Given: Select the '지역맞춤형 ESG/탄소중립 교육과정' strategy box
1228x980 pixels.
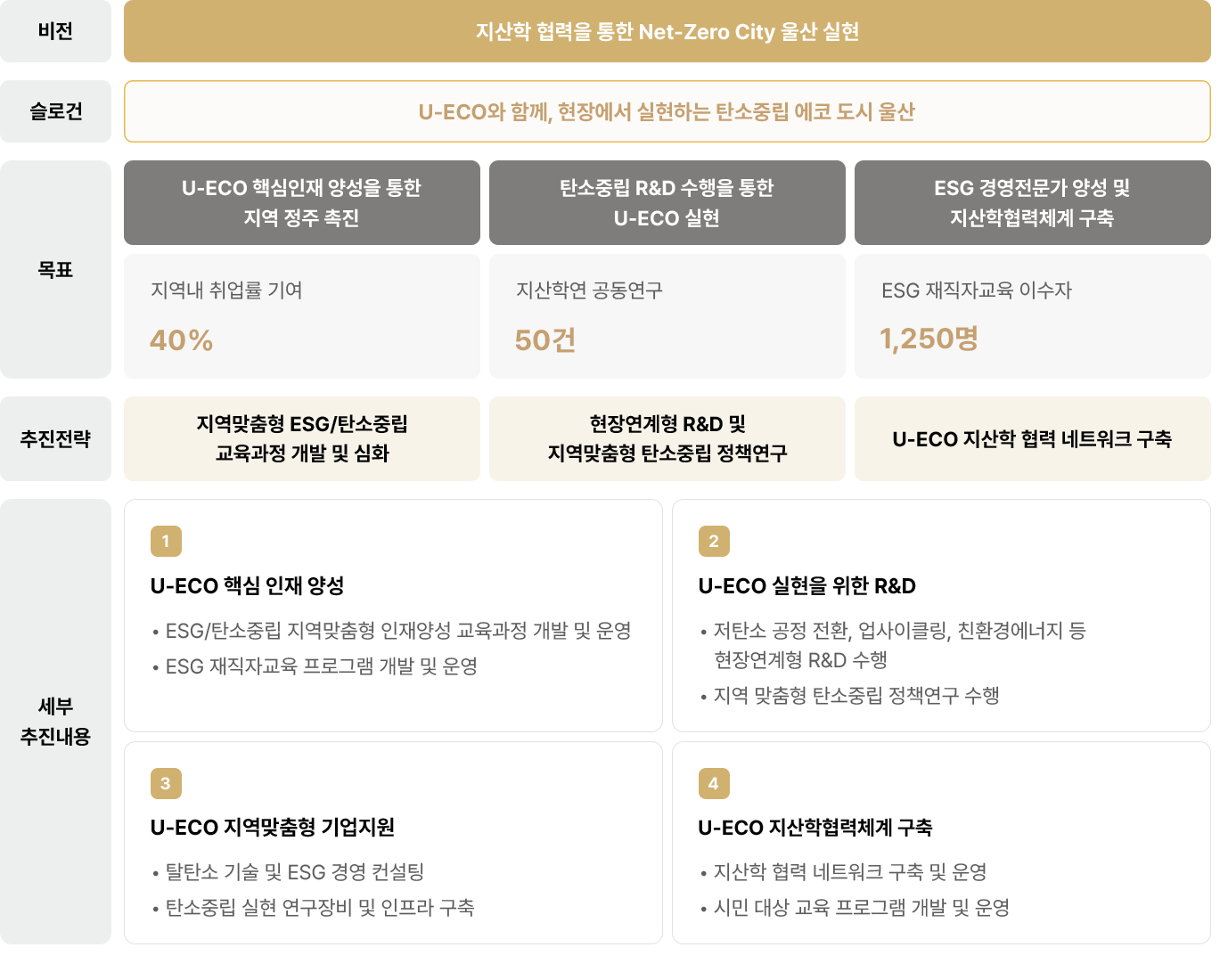Looking at the screenshot, I should click(301, 438).
